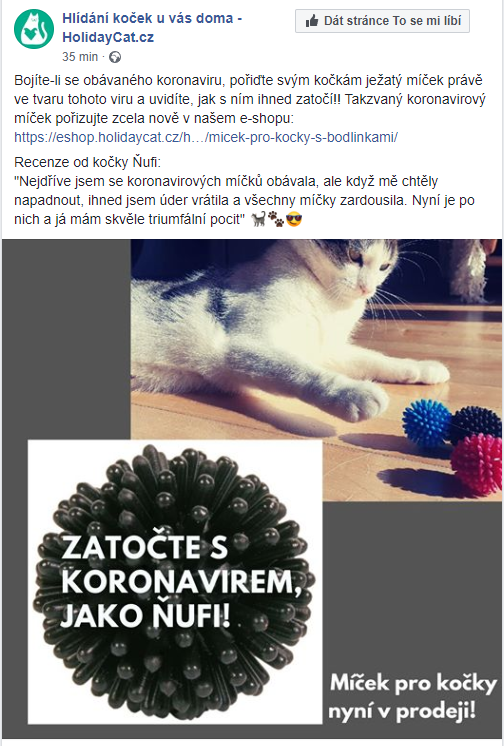Click the thumbs-up icon in the like button
The image size is (504, 746).
tap(312, 21)
